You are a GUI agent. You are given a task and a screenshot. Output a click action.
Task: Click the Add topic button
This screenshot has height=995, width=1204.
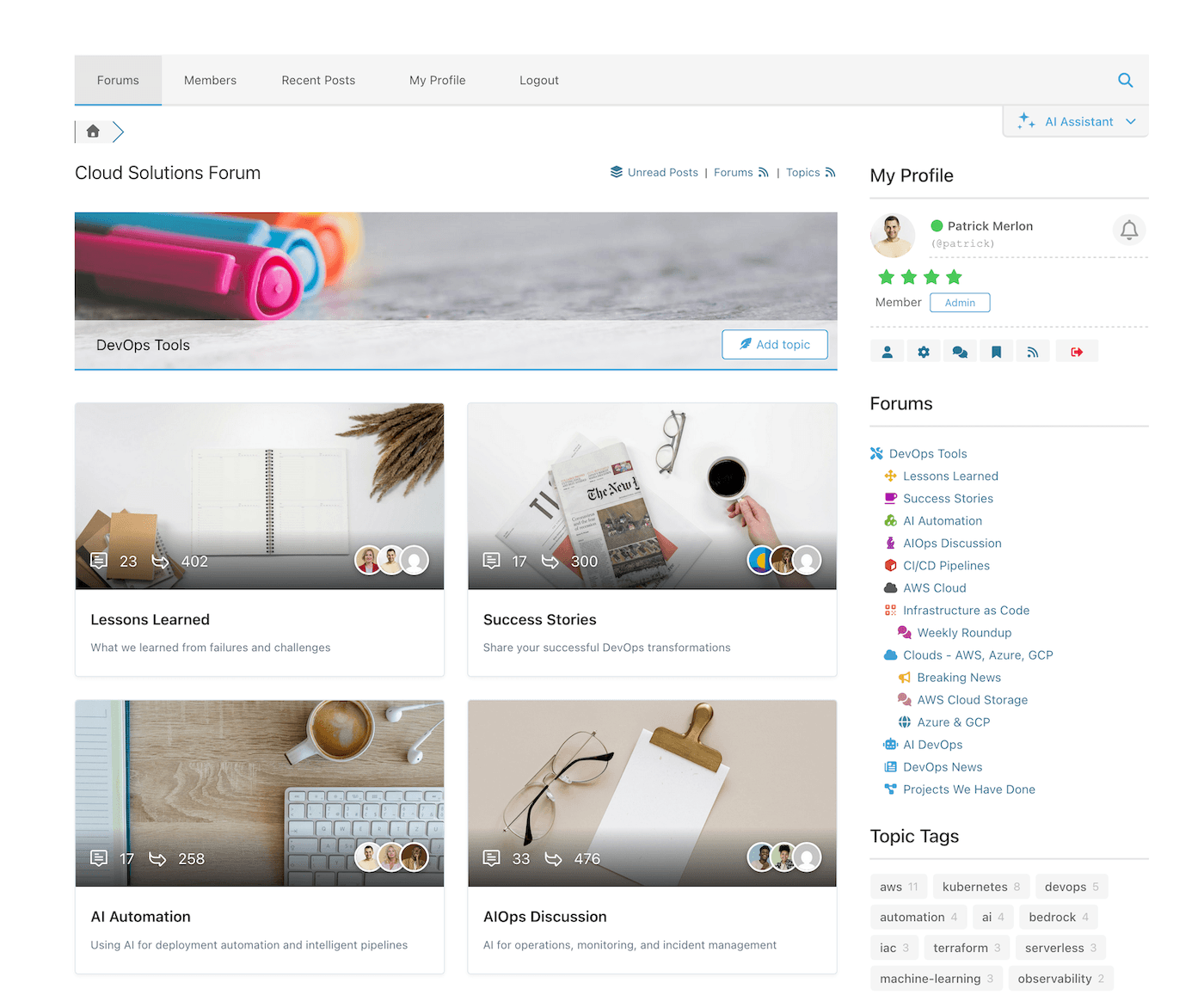tap(774, 344)
